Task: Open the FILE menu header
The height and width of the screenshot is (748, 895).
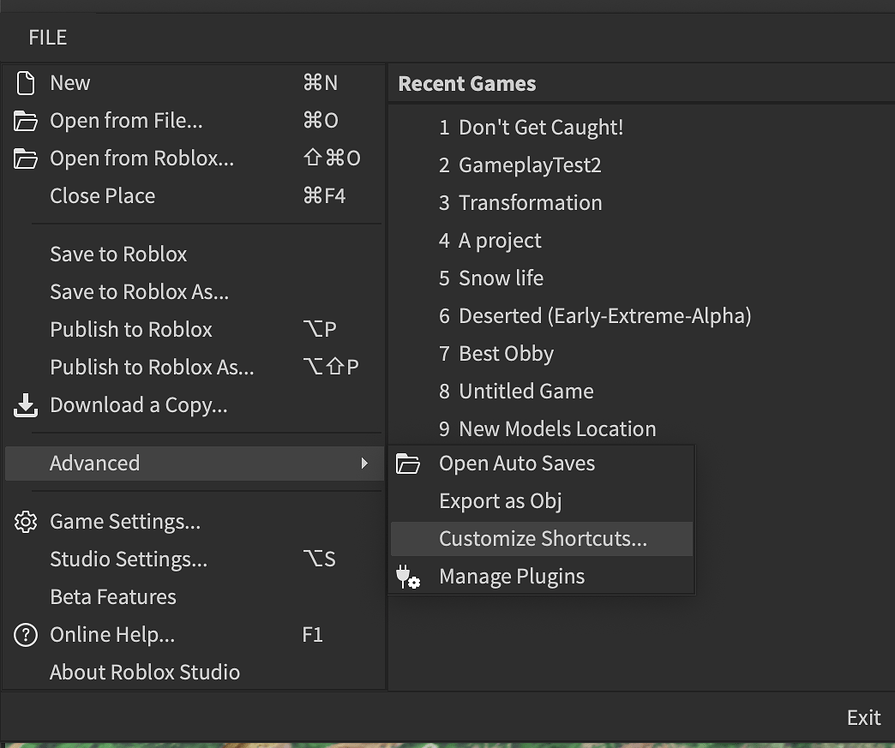Action: click(46, 37)
